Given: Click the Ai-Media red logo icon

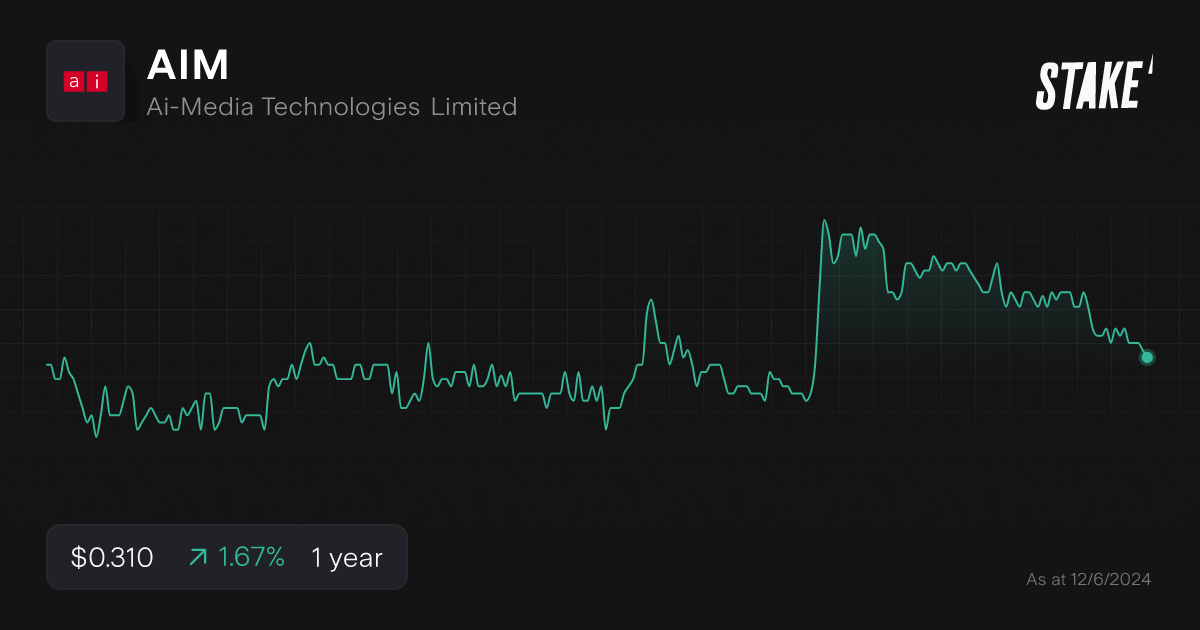Looking at the screenshot, I should 85,81.
